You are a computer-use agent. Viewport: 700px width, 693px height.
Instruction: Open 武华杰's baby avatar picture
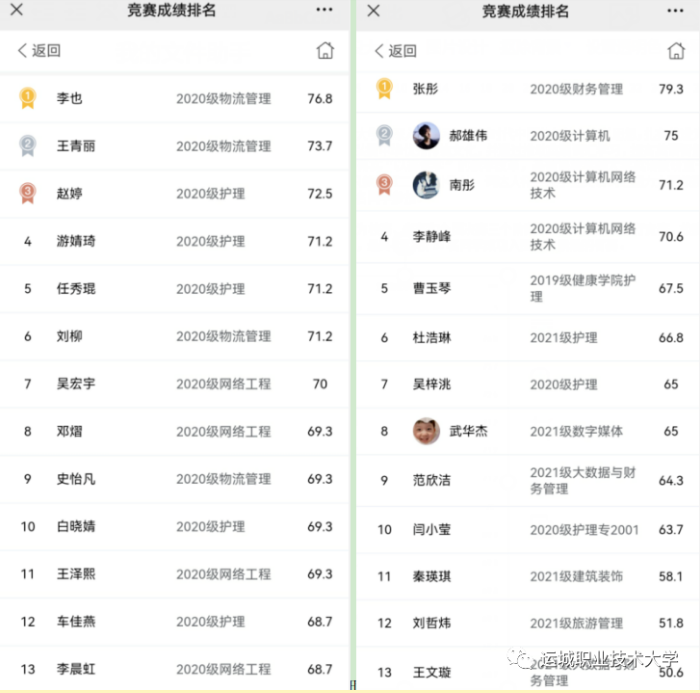pyautogui.click(x=426, y=431)
